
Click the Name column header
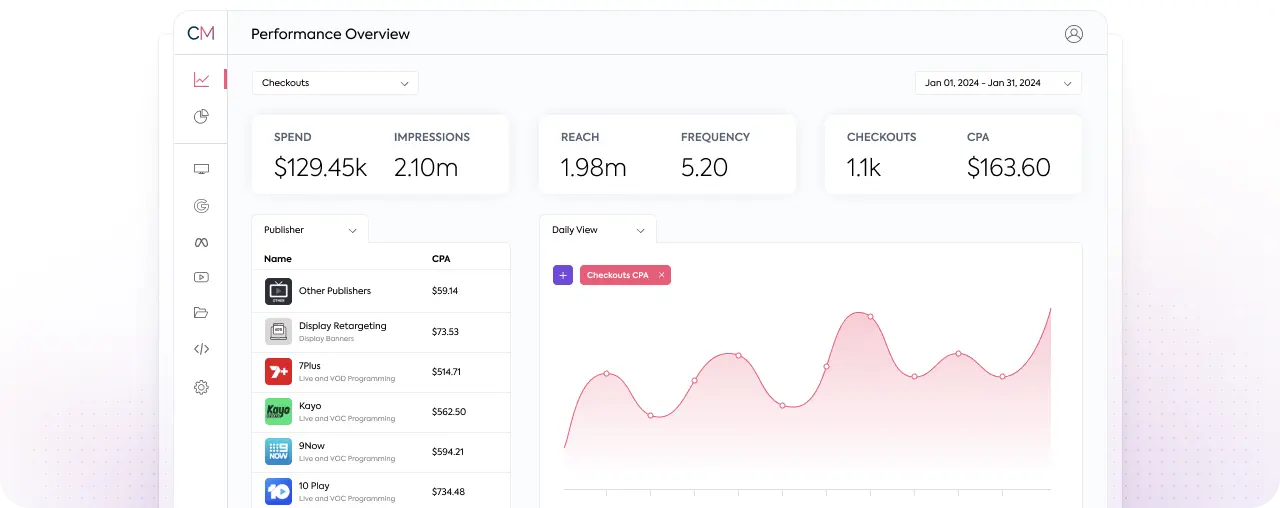coord(278,259)
